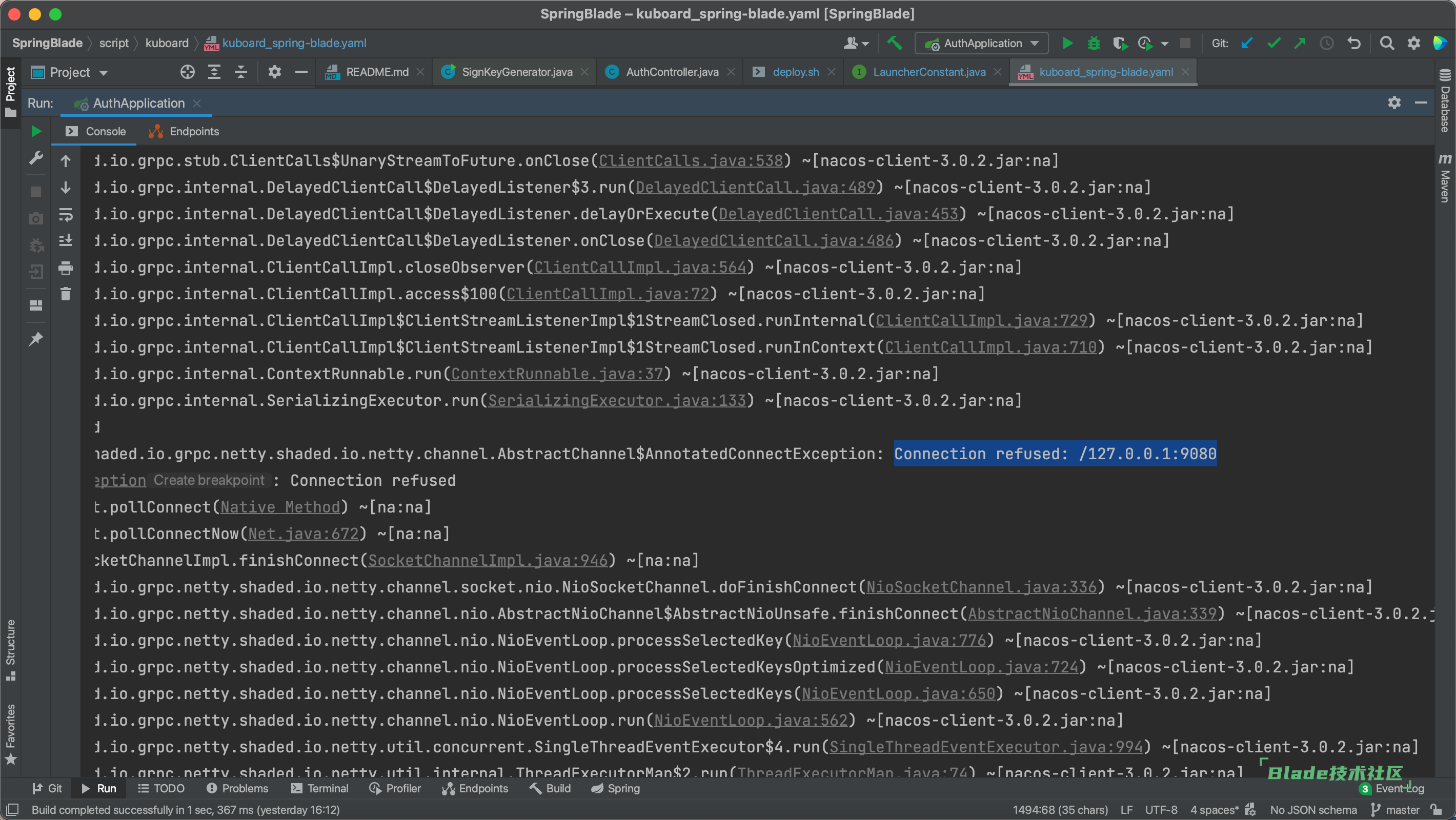Viewport: 1456px width, 820px height.
Task: Click the Debug bug icon in toolbar
Action: tap(1094, 44)
